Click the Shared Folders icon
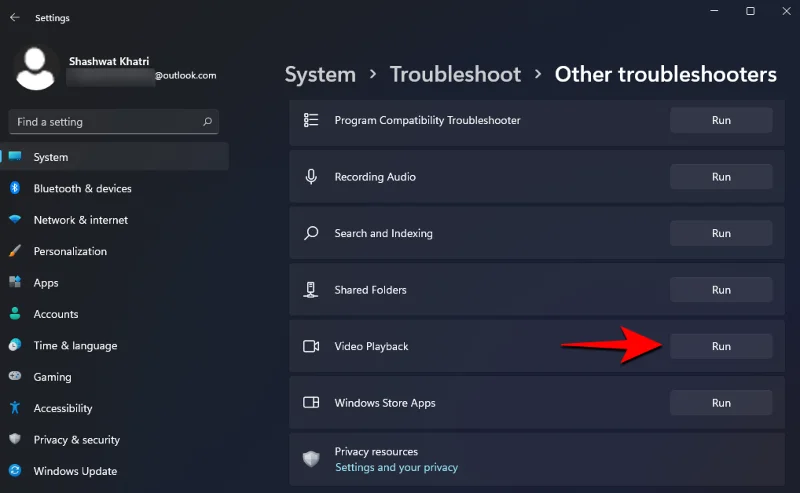The width and height of the screenshot is (800, 493). click(x=311, y=290)
